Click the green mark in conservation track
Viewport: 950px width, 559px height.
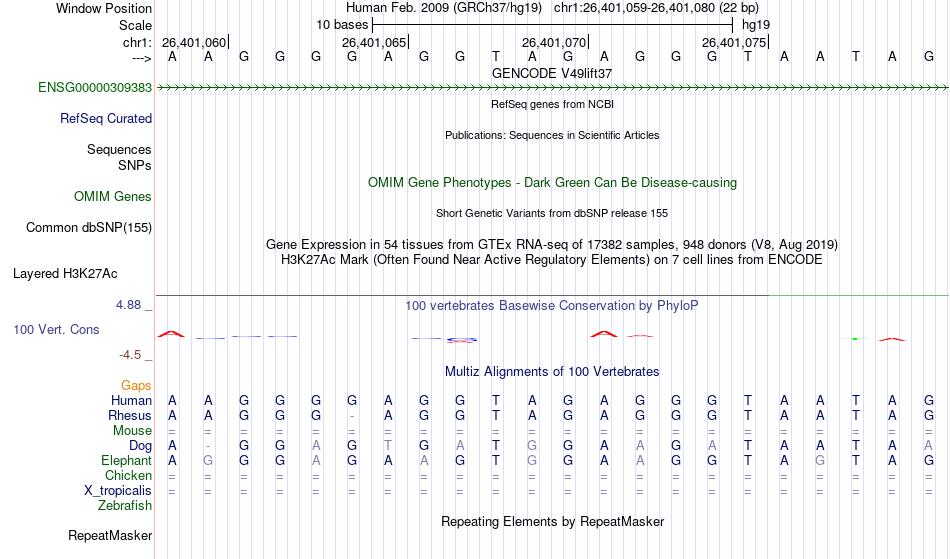[855, 339]
